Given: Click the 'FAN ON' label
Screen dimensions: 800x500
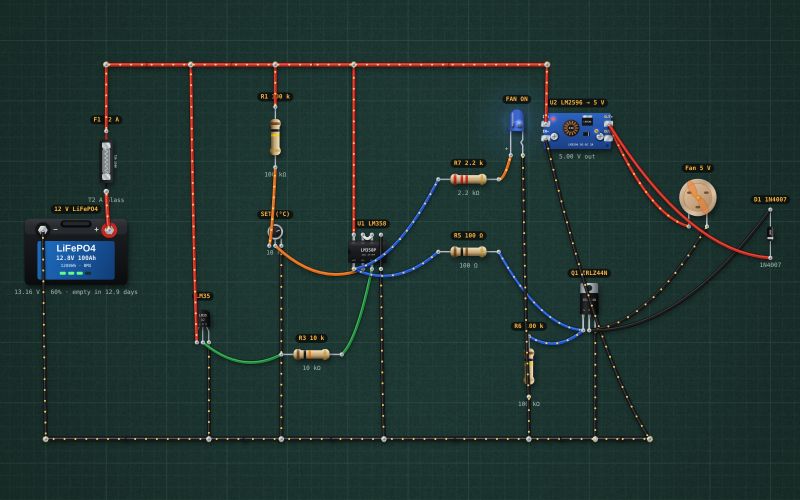Looking at the screenshot, I should pyautogui.click(x=517, y=99).
